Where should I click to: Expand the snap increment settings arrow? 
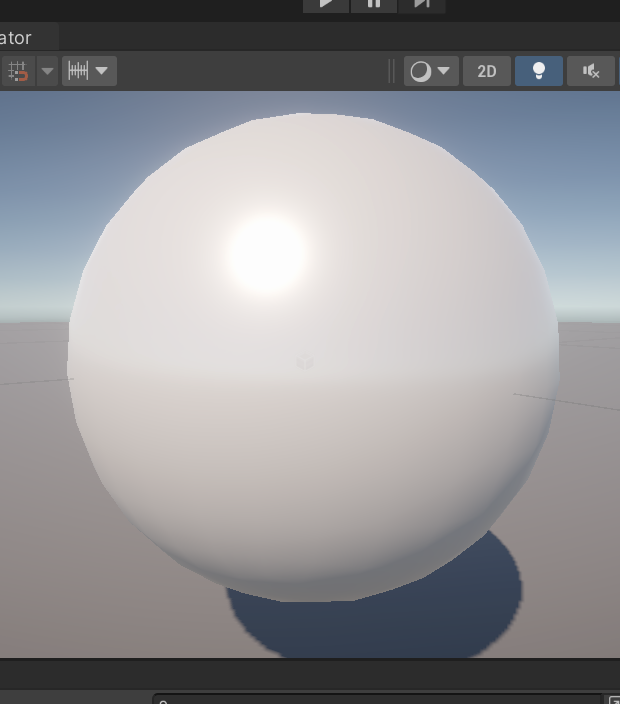point(102,71)
